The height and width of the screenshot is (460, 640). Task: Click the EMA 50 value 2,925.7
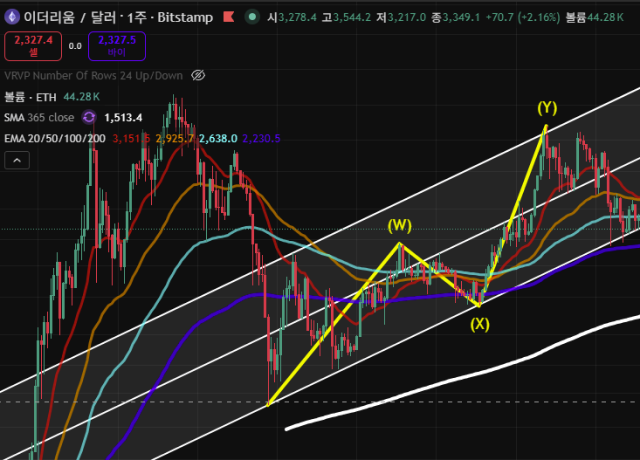pos(174,139)
